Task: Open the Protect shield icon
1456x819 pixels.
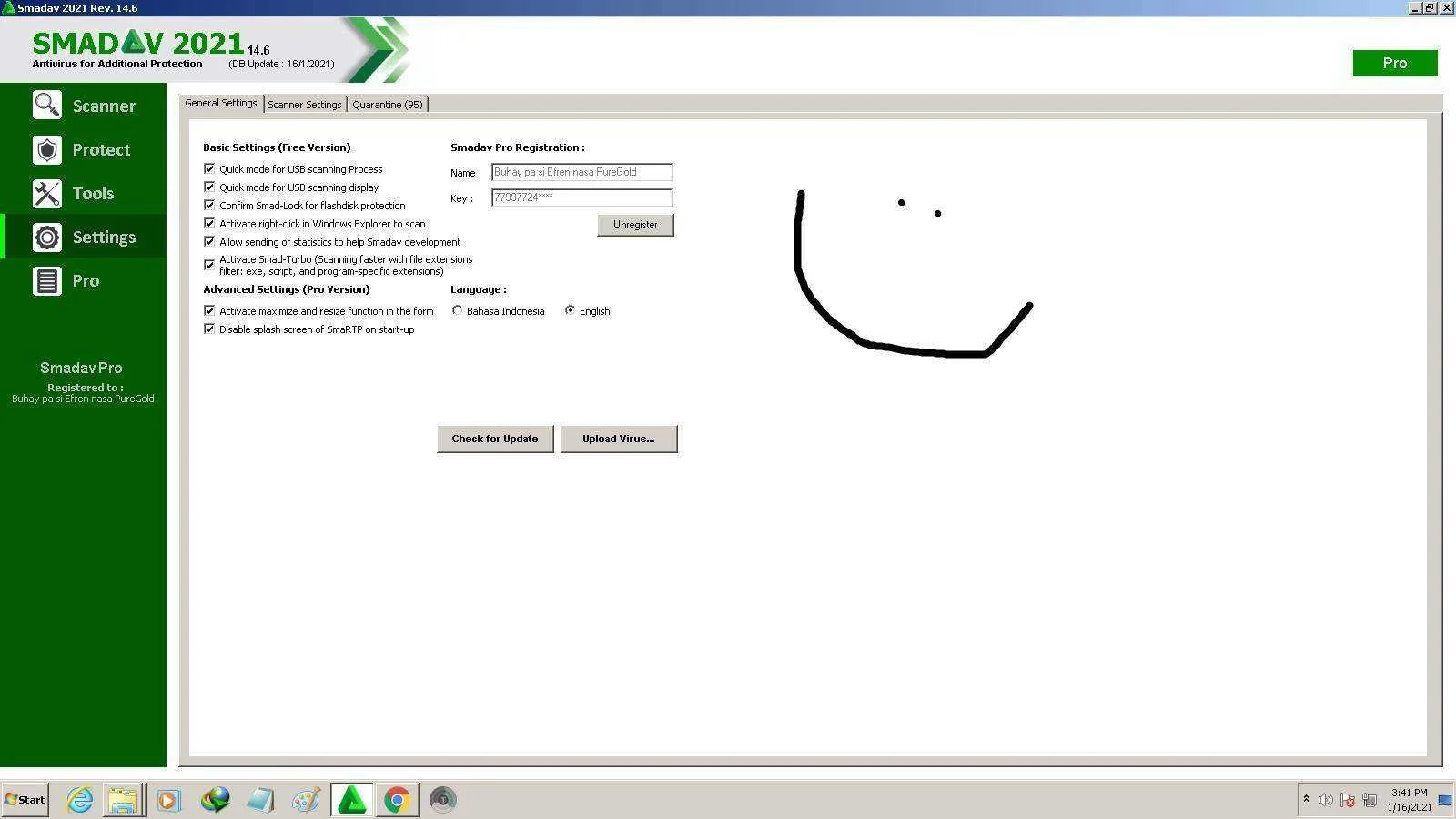Action: (x=47, y=149)
